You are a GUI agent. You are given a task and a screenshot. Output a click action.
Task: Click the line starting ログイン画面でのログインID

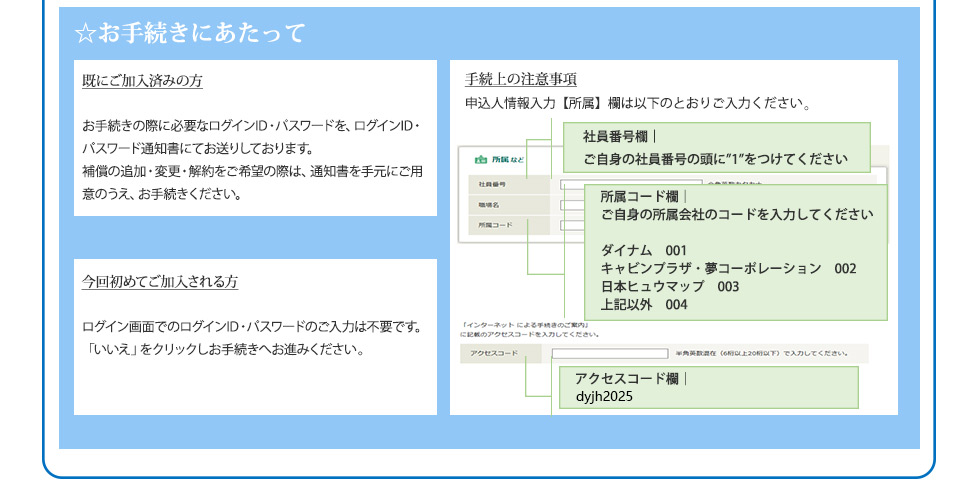(252, 327)
